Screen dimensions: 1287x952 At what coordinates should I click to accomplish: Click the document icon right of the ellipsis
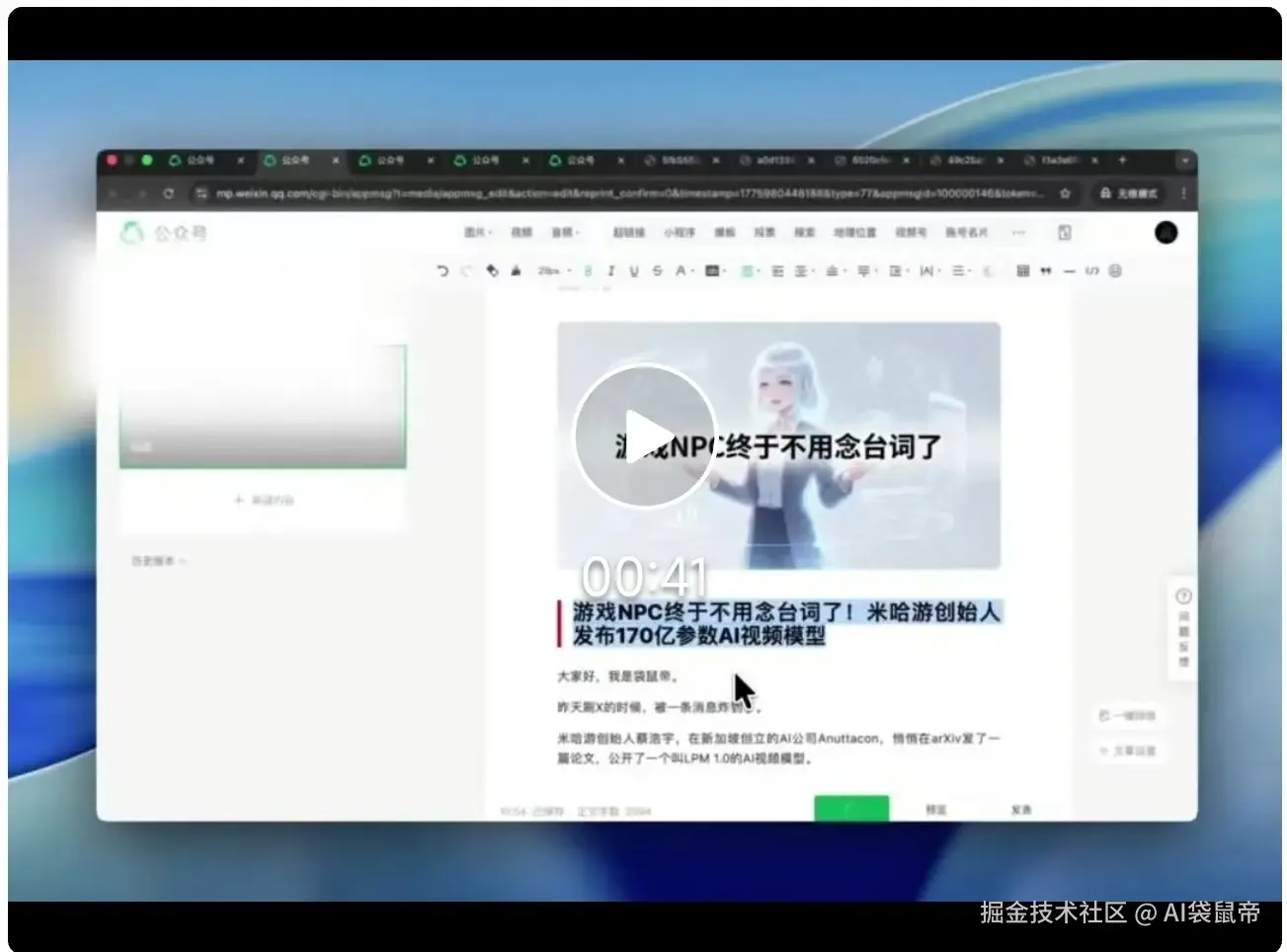tap(1065, 233)
